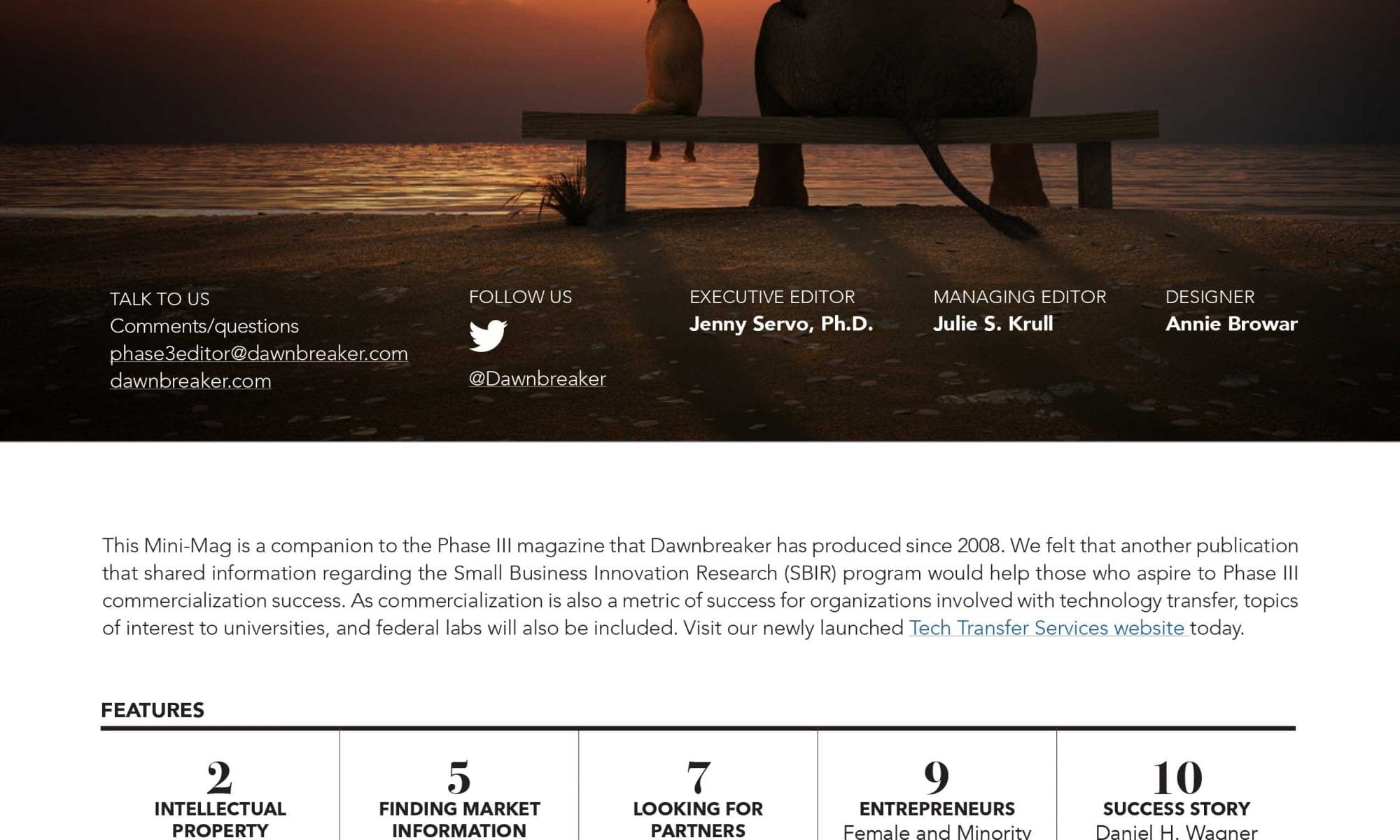1400x840 pixels.
Task: Click the elephant sitting on the bench
Action: click(896, 84)
